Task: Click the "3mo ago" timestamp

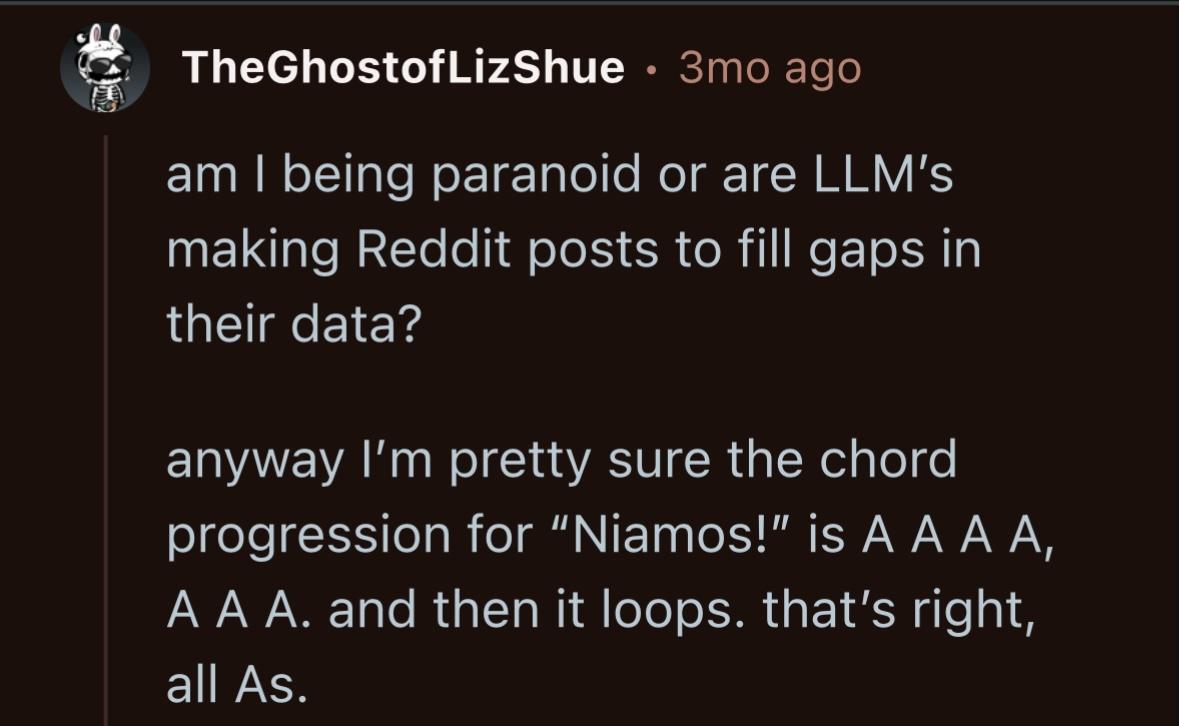Action: point(769,68)
